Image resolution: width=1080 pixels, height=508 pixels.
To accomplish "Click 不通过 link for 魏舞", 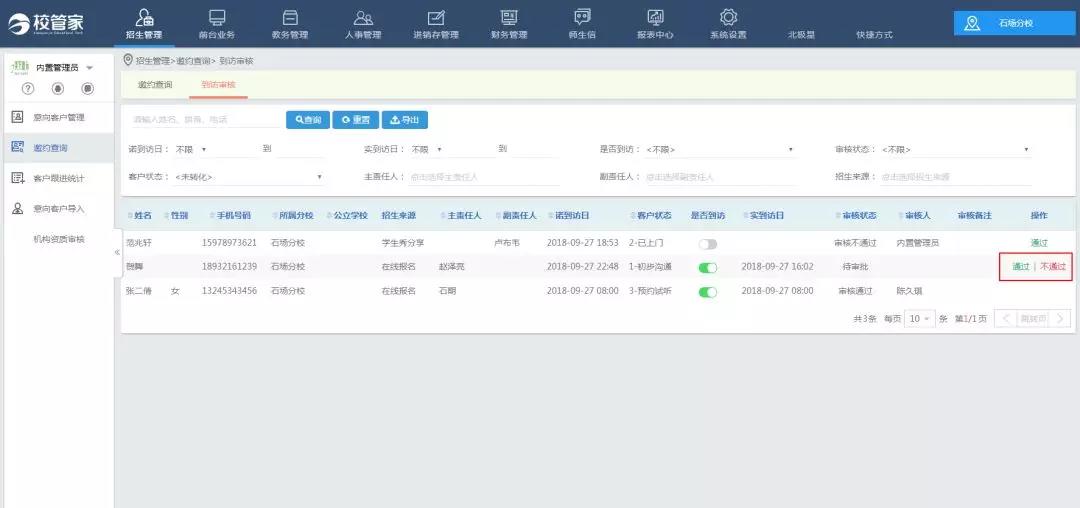I will [1053, 267].
